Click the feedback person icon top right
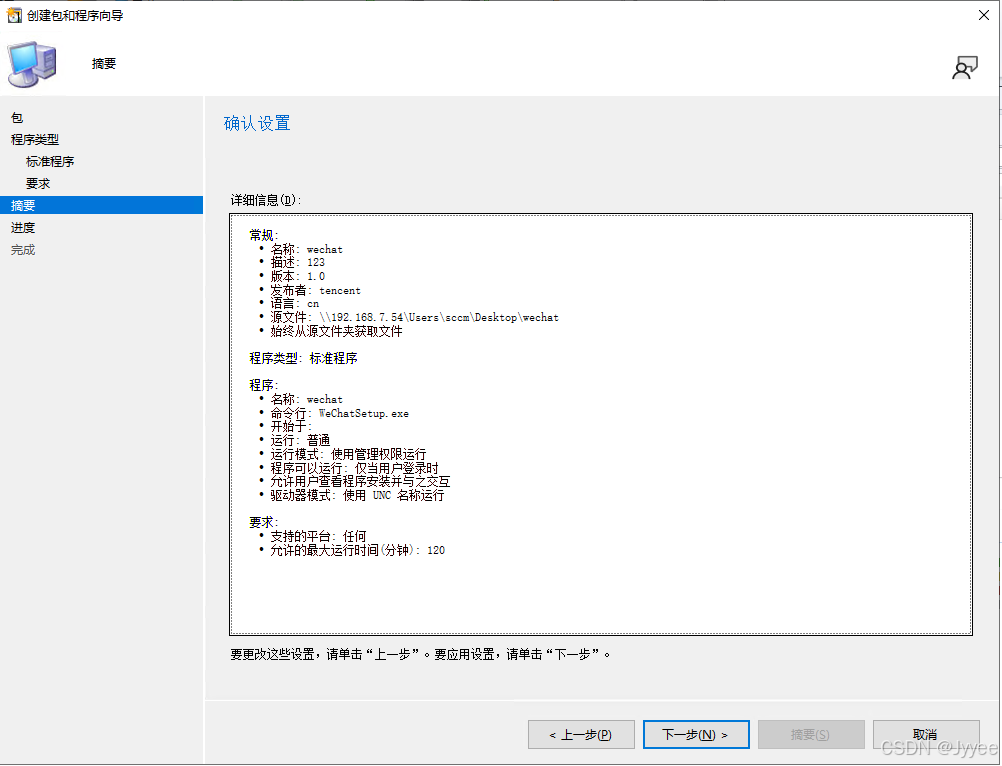 pyautogui.click(x=965, y=67)
